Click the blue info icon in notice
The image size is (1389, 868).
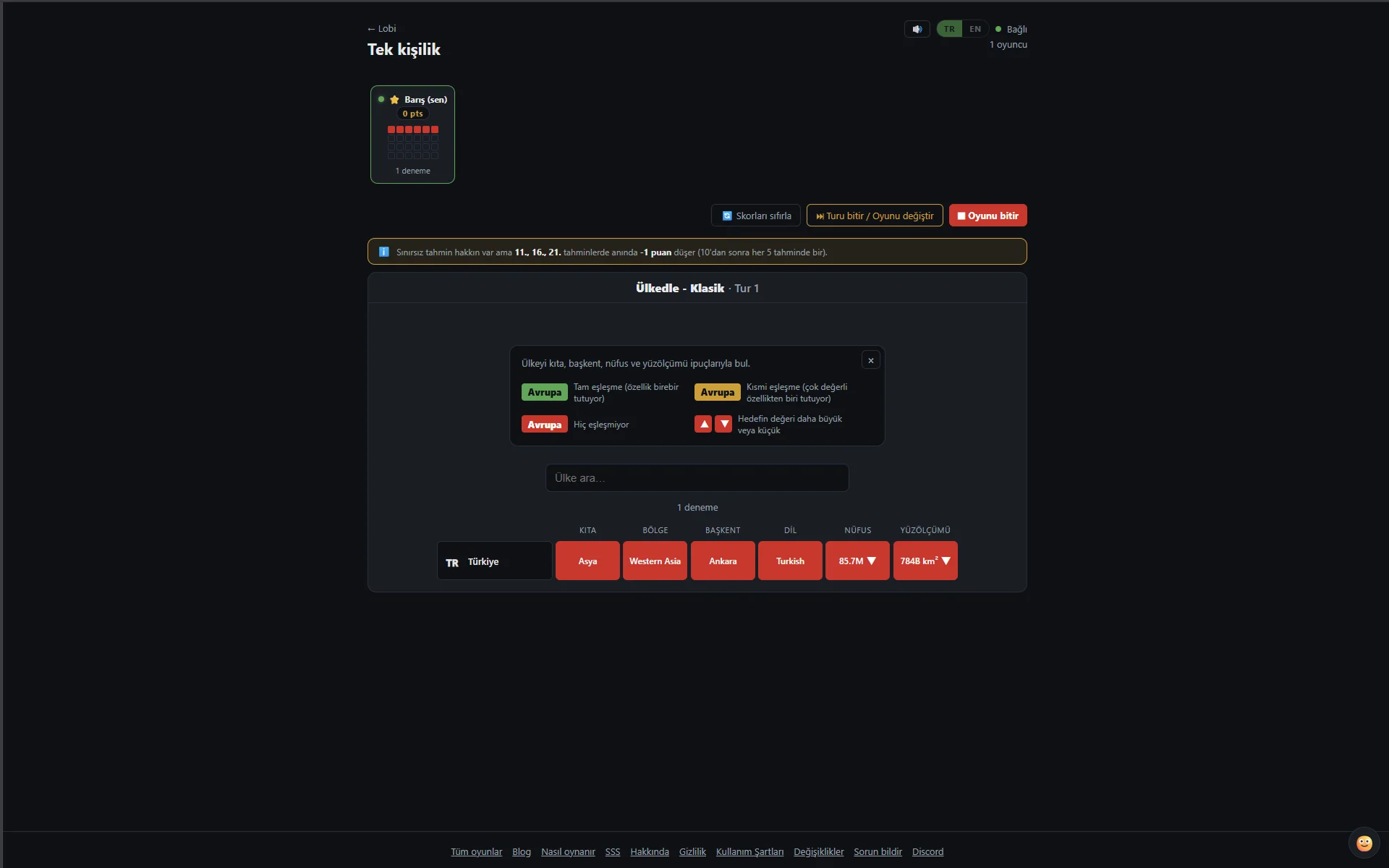click(384, 252)
